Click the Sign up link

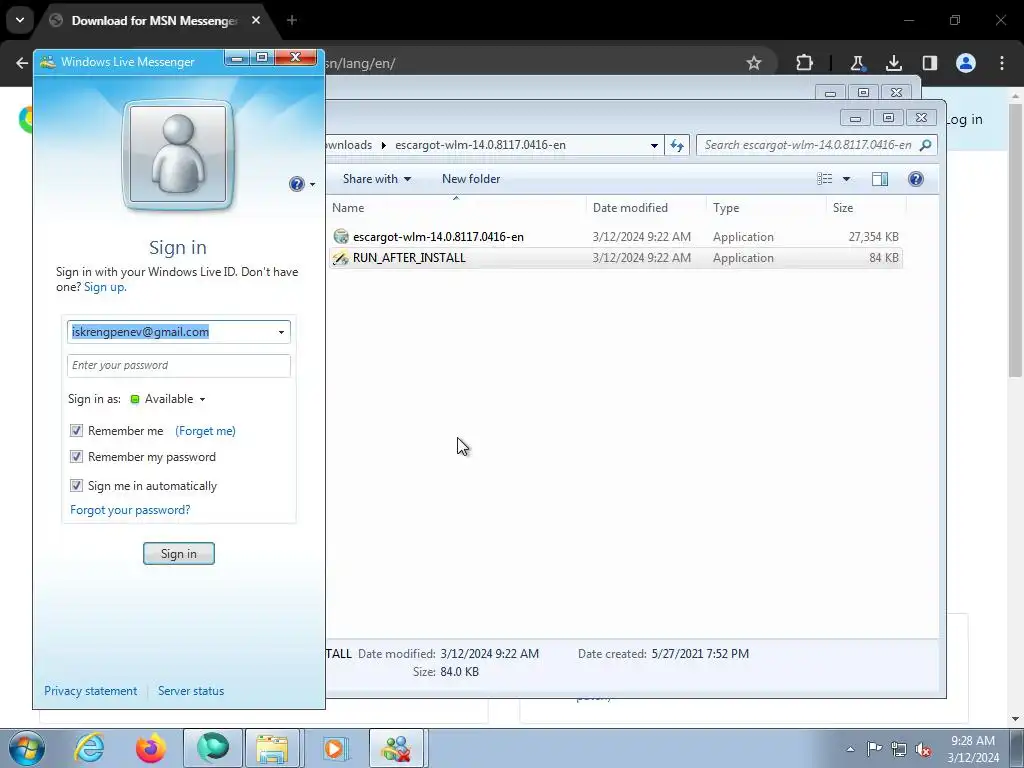click(105, 287)
